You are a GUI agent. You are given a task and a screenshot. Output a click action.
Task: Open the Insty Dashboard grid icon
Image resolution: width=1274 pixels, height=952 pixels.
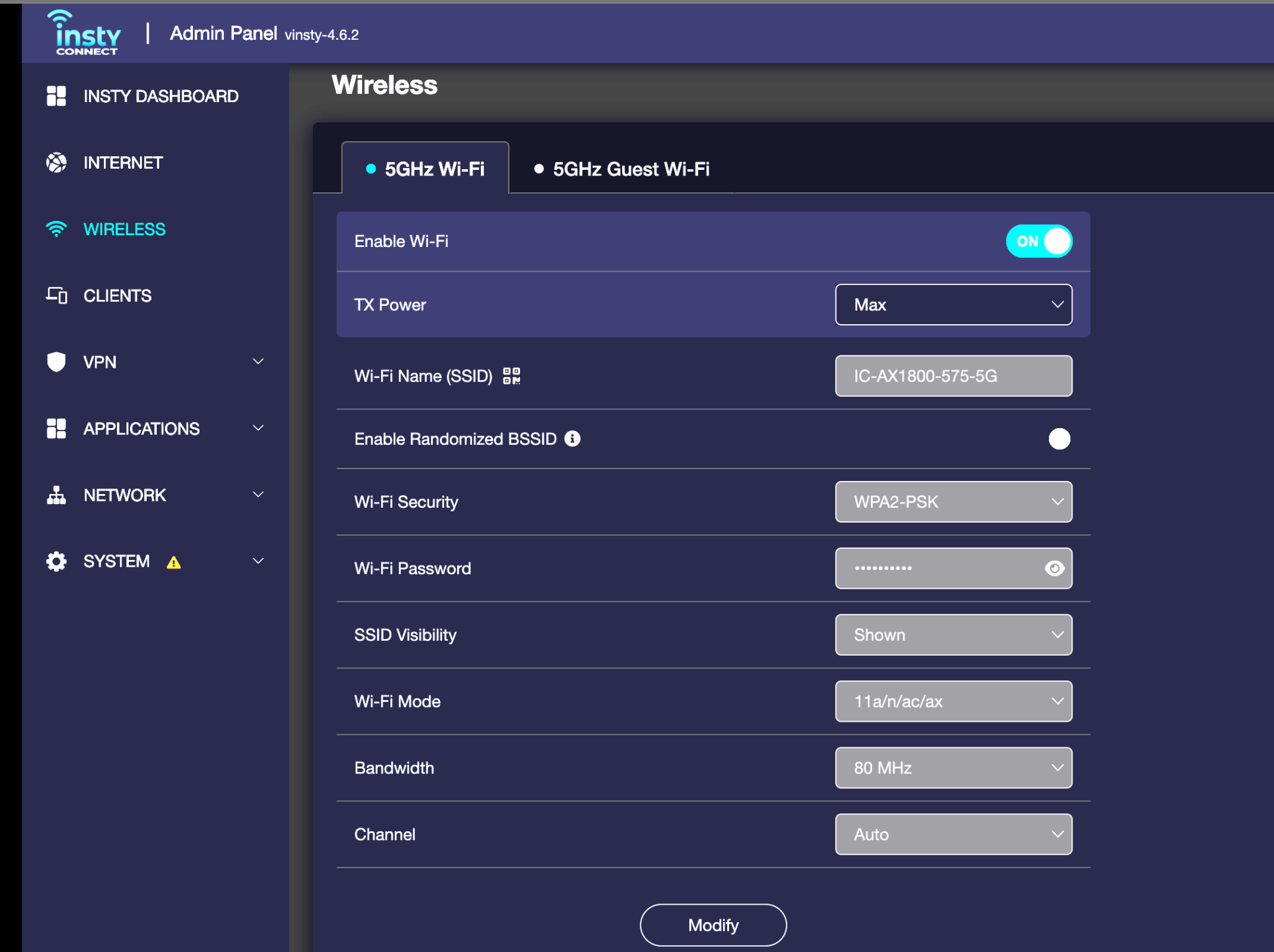click(x=56, y=96)
